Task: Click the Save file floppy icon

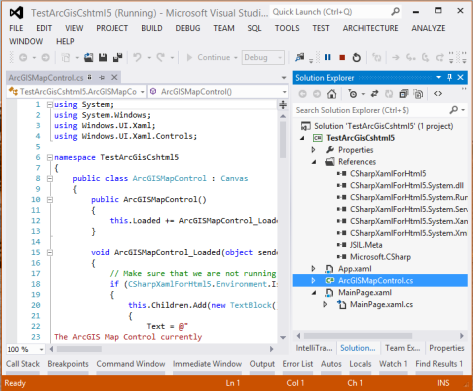Action: coord(103,58)
